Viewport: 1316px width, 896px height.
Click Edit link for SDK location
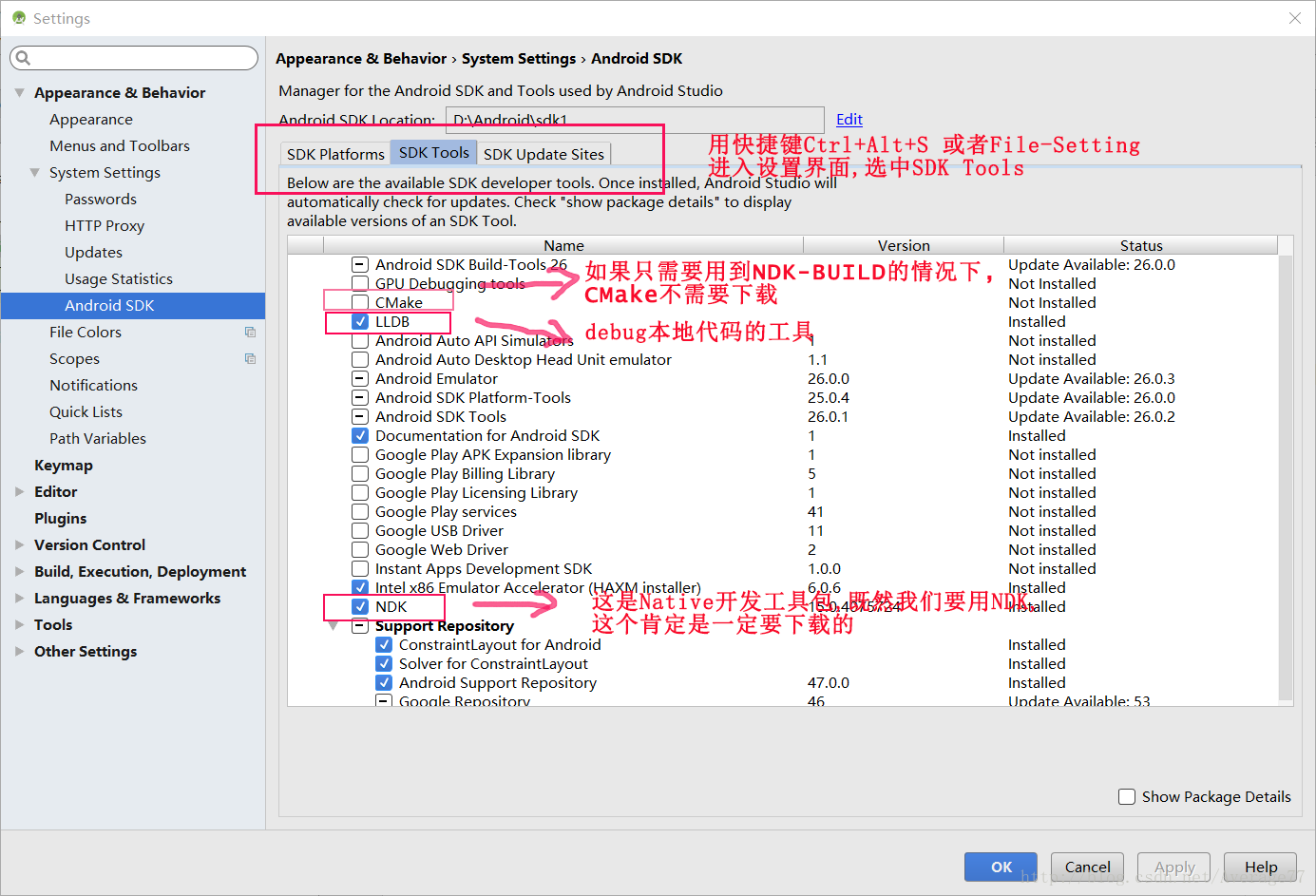coord(849,119)
